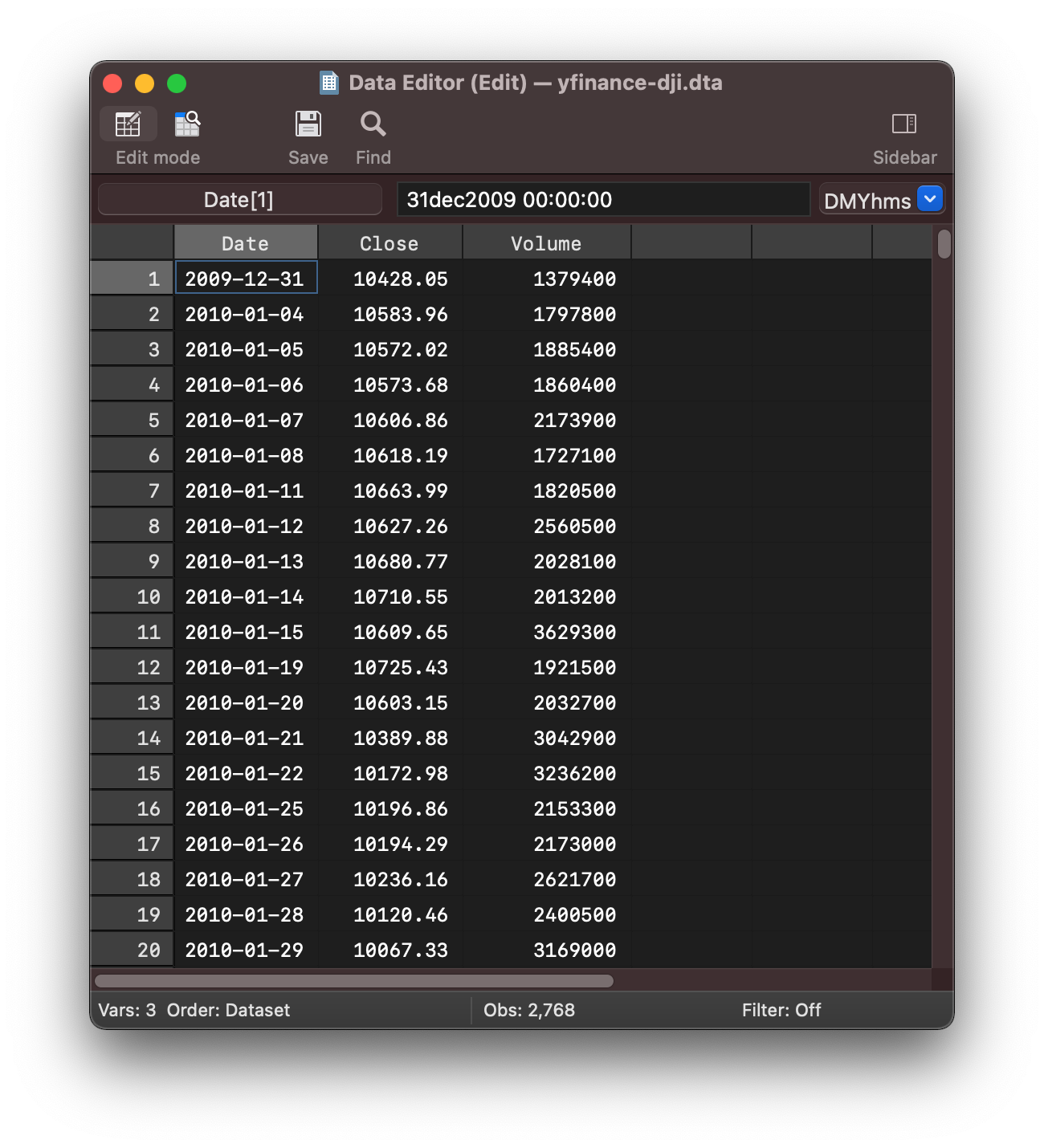Click the document icon in title bar
Image resolution: width=1044 pixels, height=1148 pixels.
(x=329, y=83)
